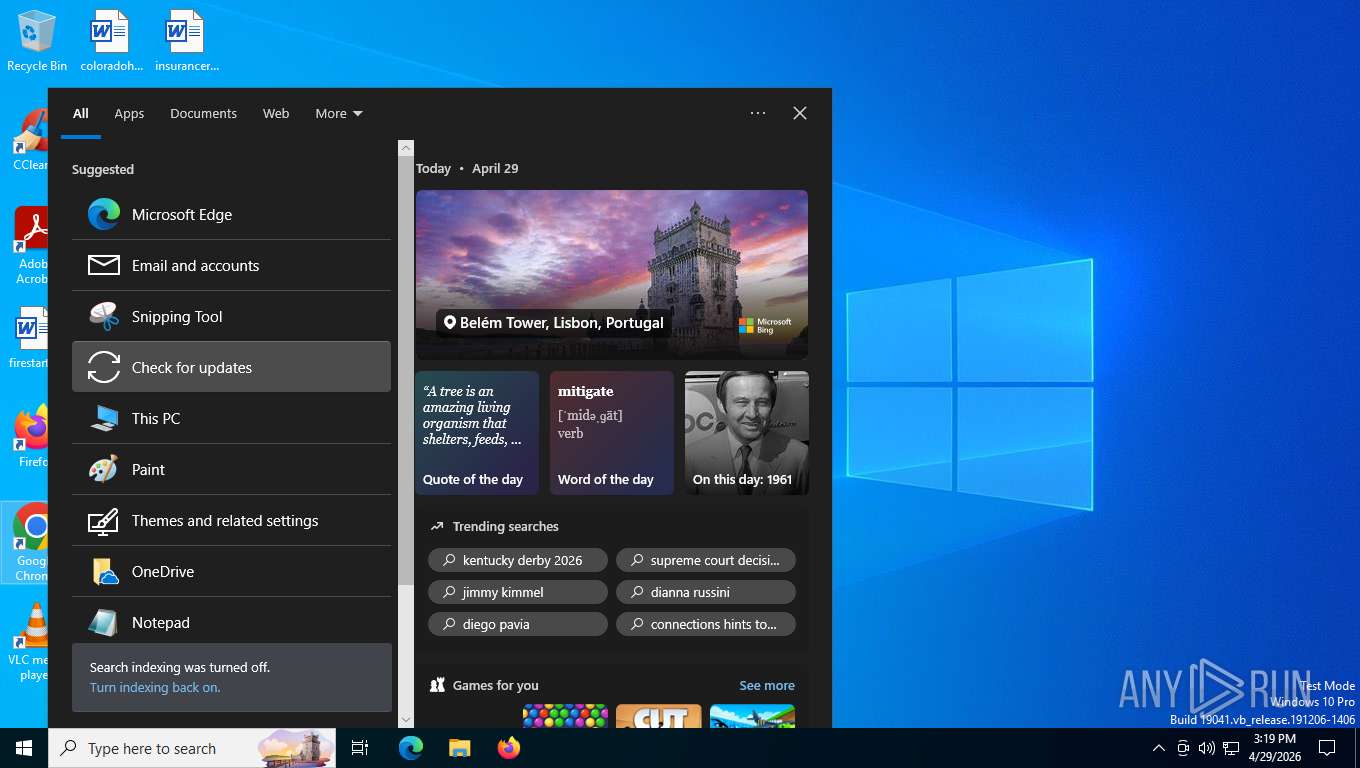Open the bubble shooter game thumbnail

[x=565, y=716]
